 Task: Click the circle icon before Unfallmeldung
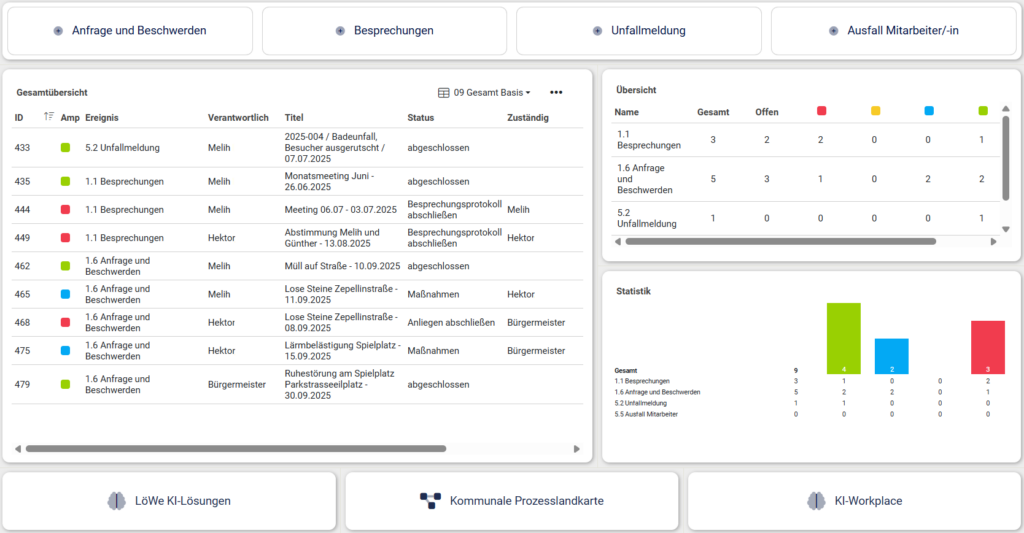597,31
